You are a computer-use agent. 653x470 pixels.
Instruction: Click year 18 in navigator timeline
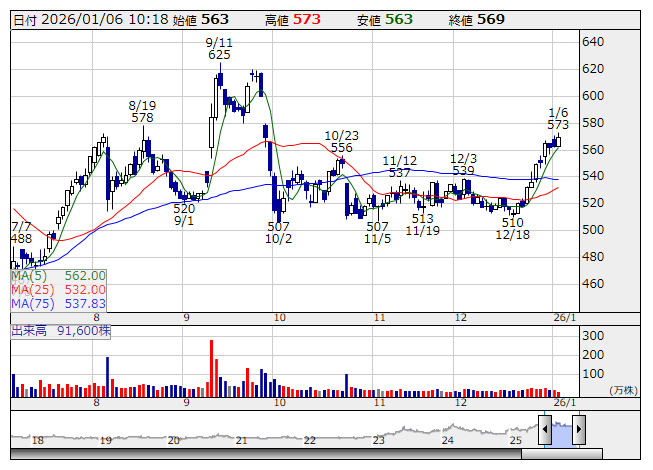38,440
